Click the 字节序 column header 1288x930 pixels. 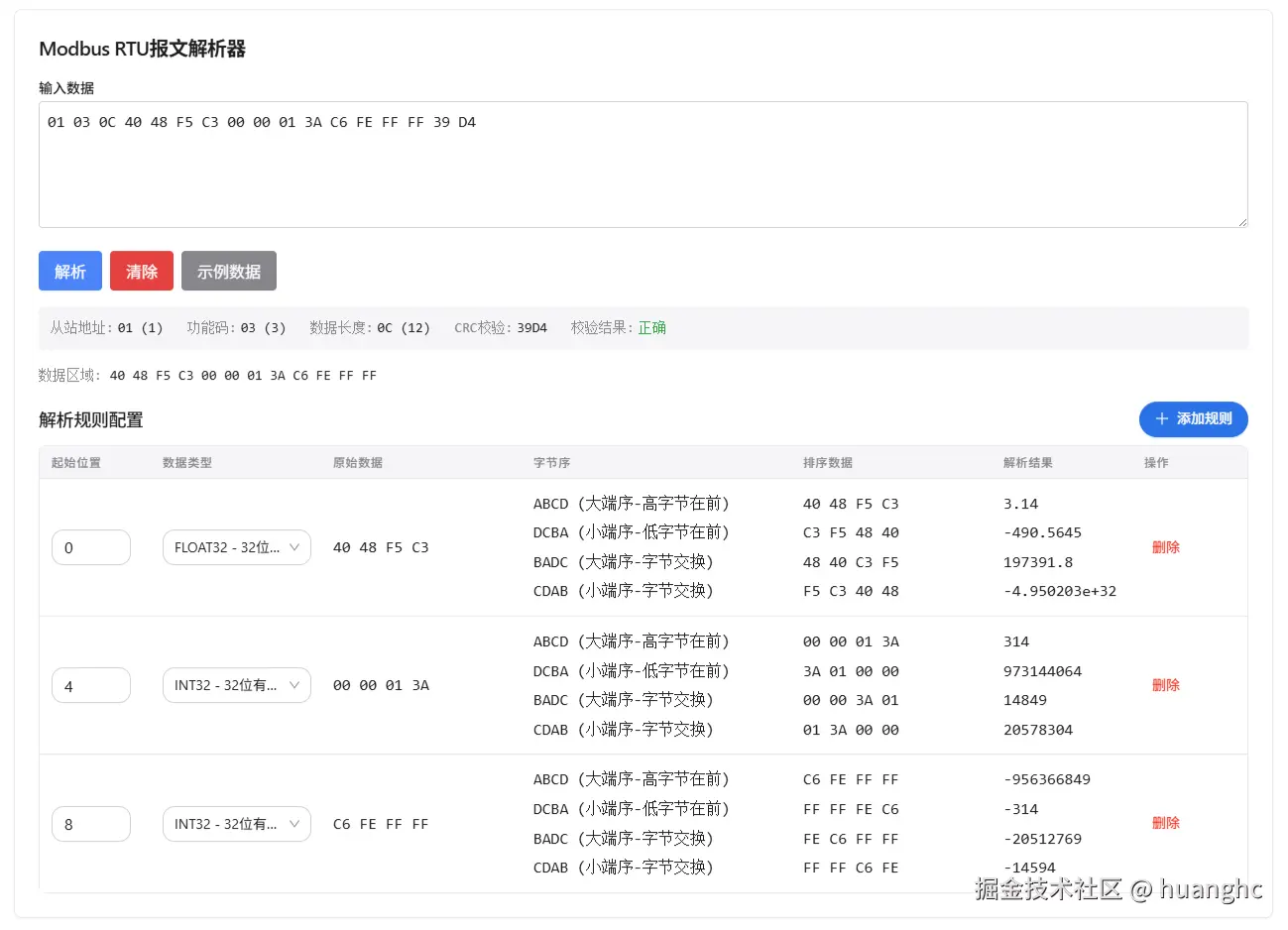pyautogui.click(x=551, y=463)
